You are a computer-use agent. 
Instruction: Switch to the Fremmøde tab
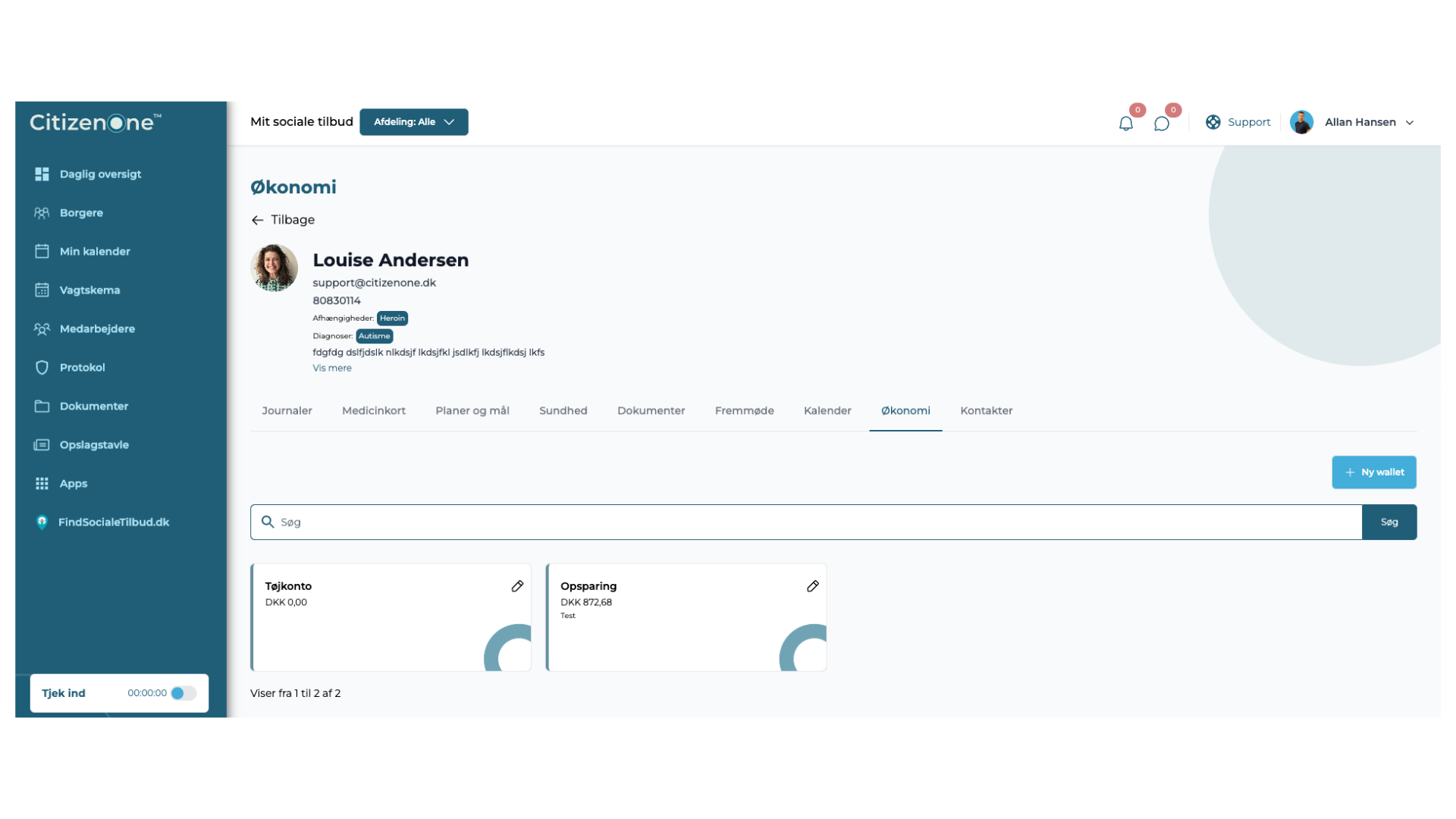(x=745, y=411)
